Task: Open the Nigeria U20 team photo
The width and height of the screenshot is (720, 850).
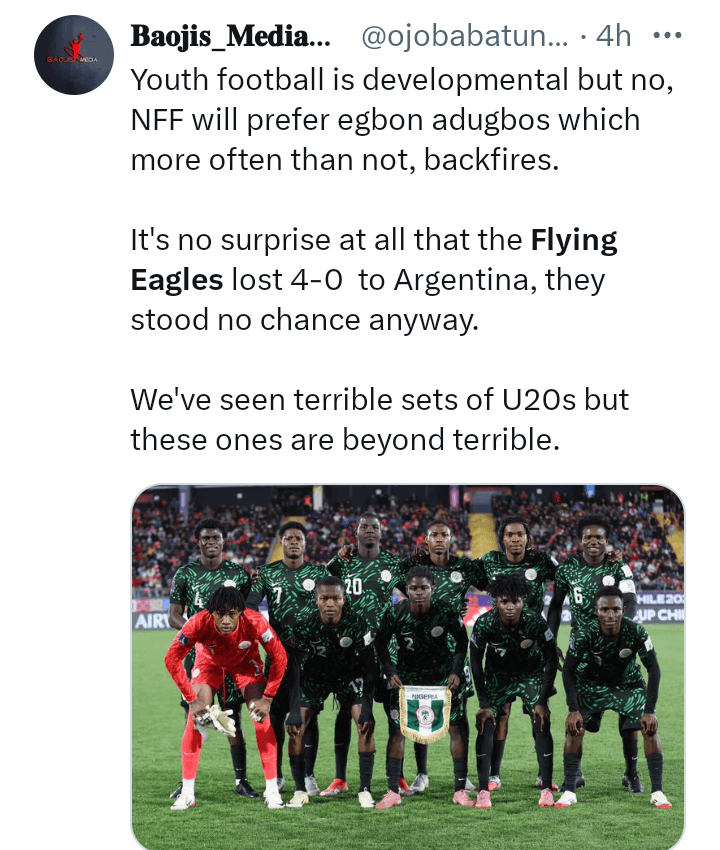Action: tap(408, 665)
